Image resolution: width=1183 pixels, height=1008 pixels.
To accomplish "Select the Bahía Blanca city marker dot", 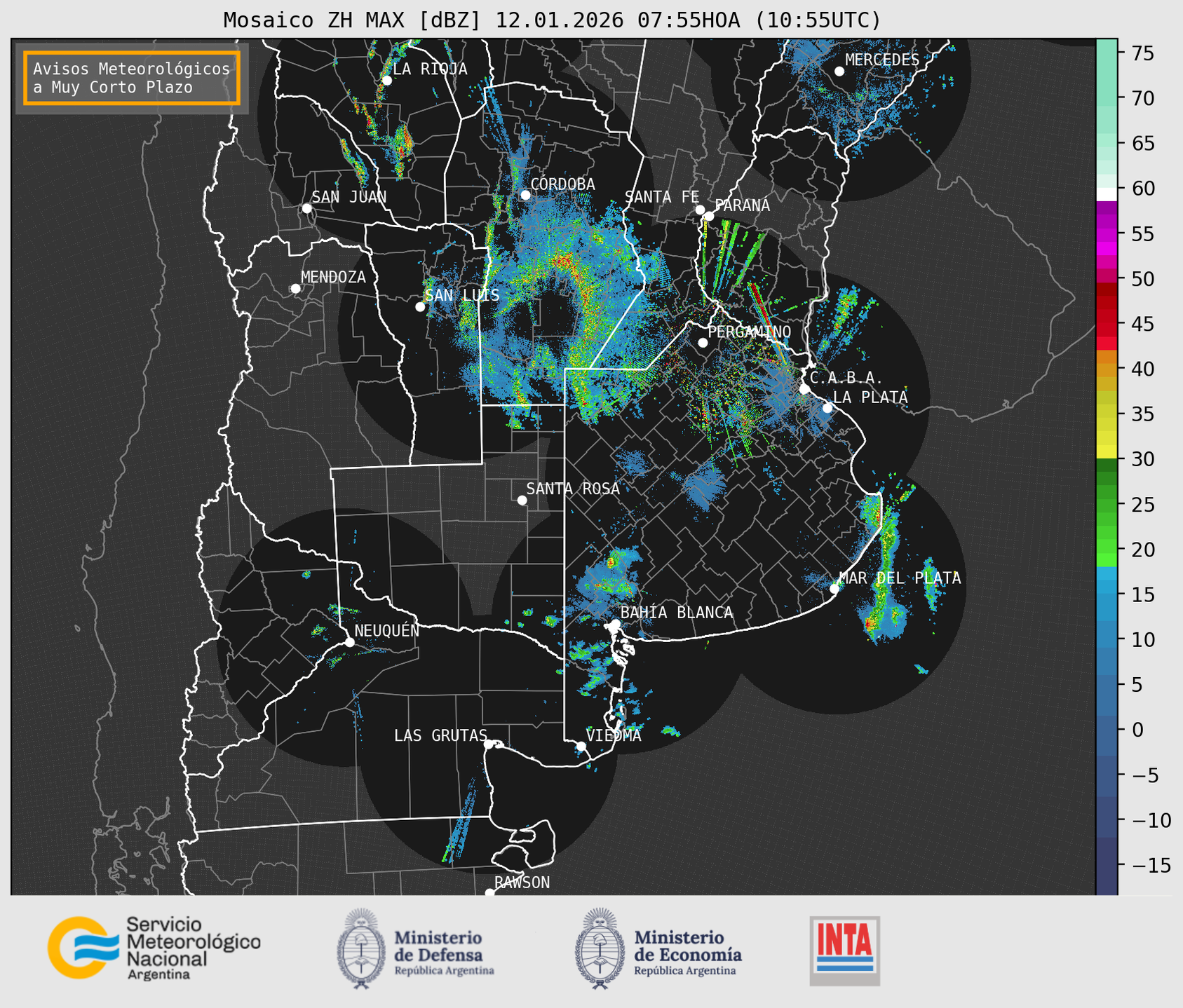I will pyautogui.click(x=615, y=624).
